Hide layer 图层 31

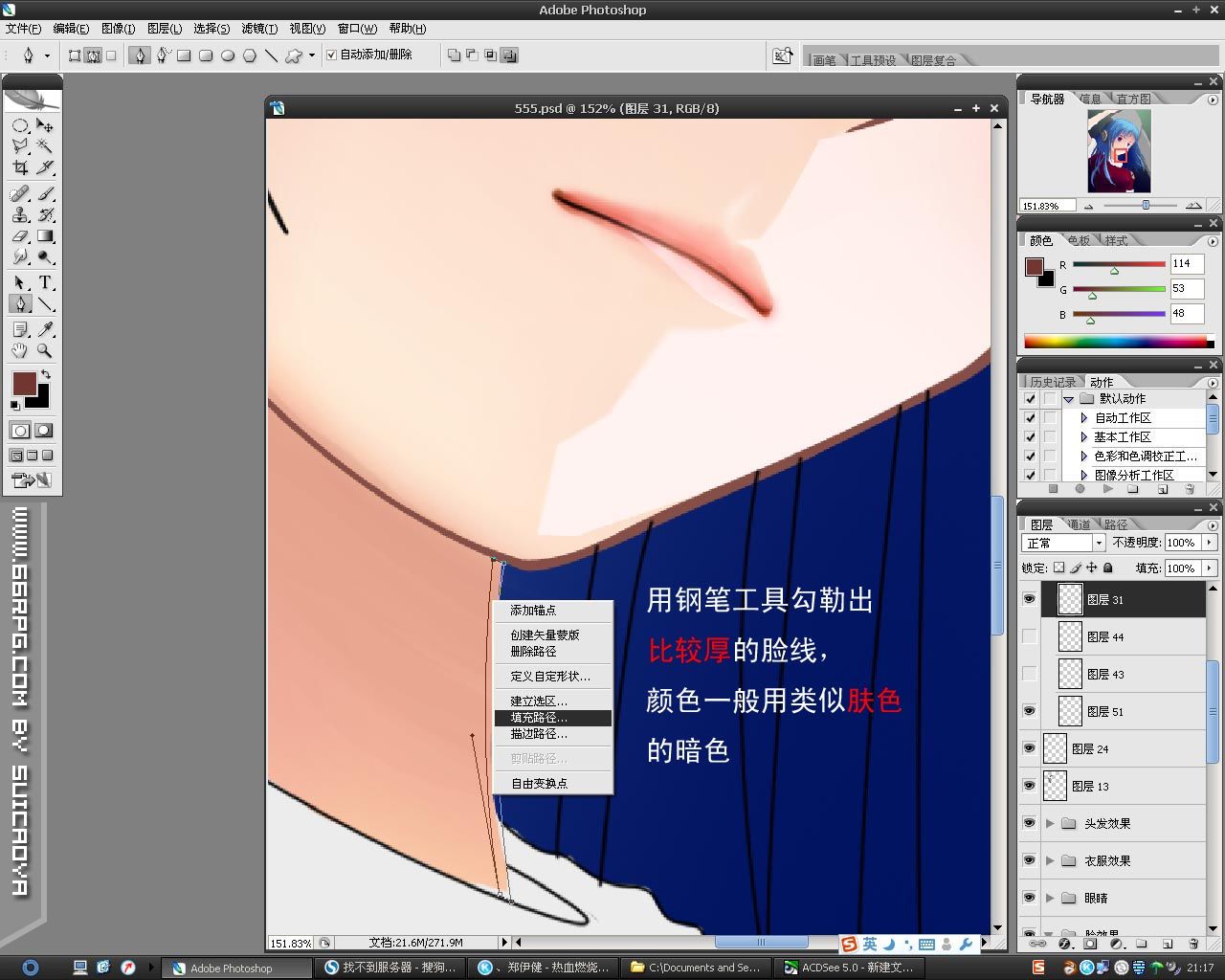[1030, 599]
